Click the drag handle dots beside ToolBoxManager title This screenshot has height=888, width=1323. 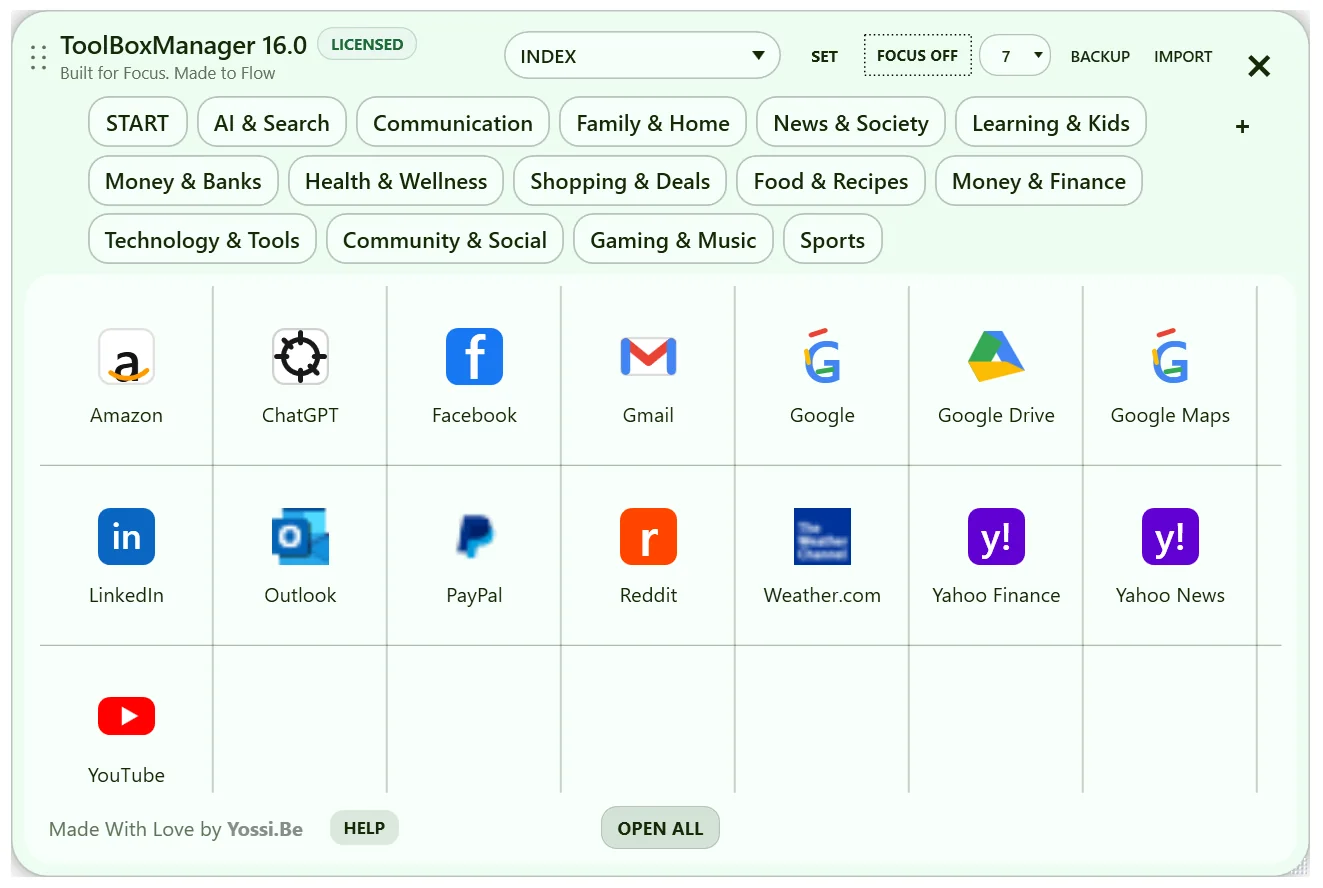[x=39, y=58]
